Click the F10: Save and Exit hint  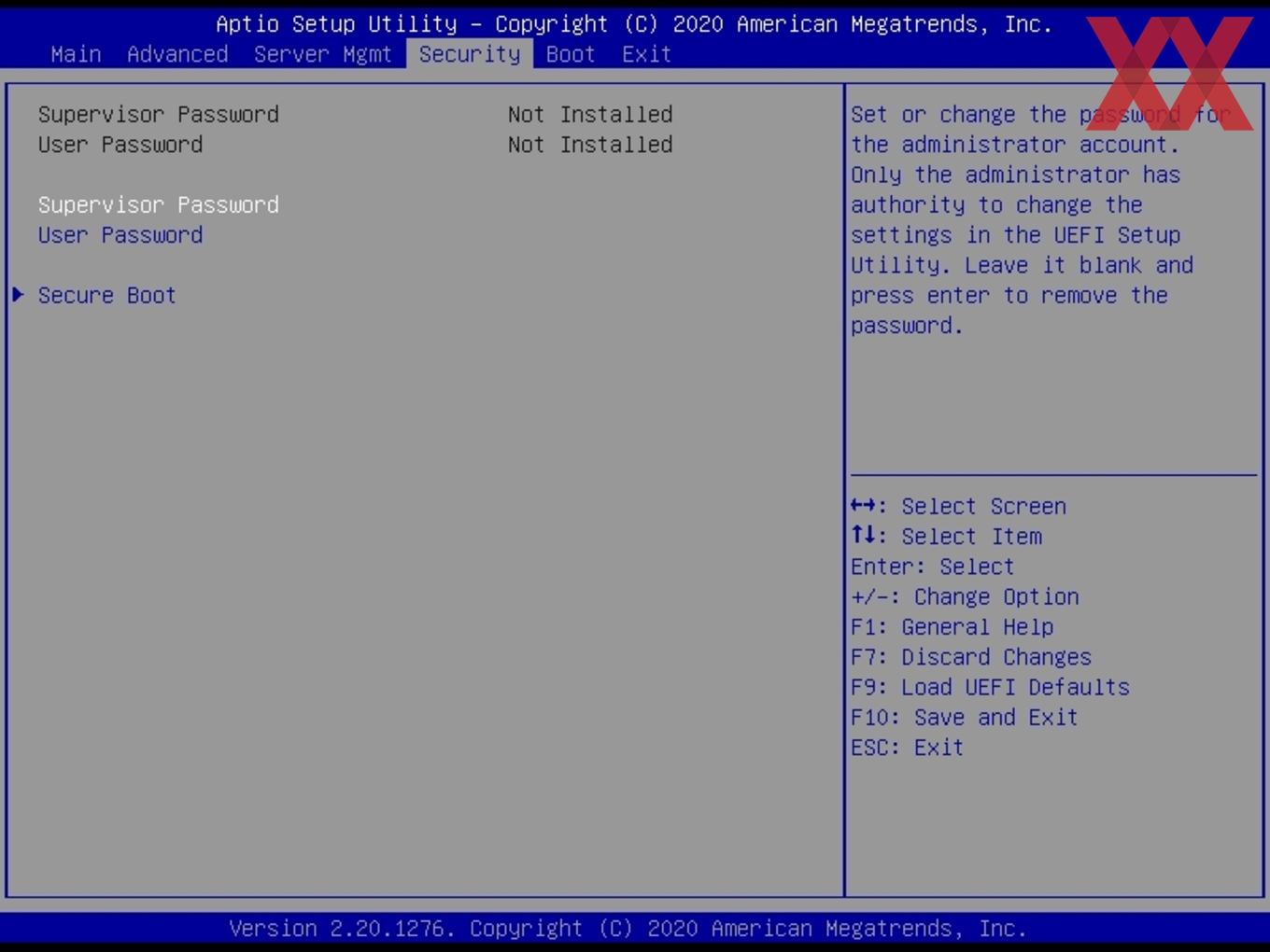[x=965, y=717]
